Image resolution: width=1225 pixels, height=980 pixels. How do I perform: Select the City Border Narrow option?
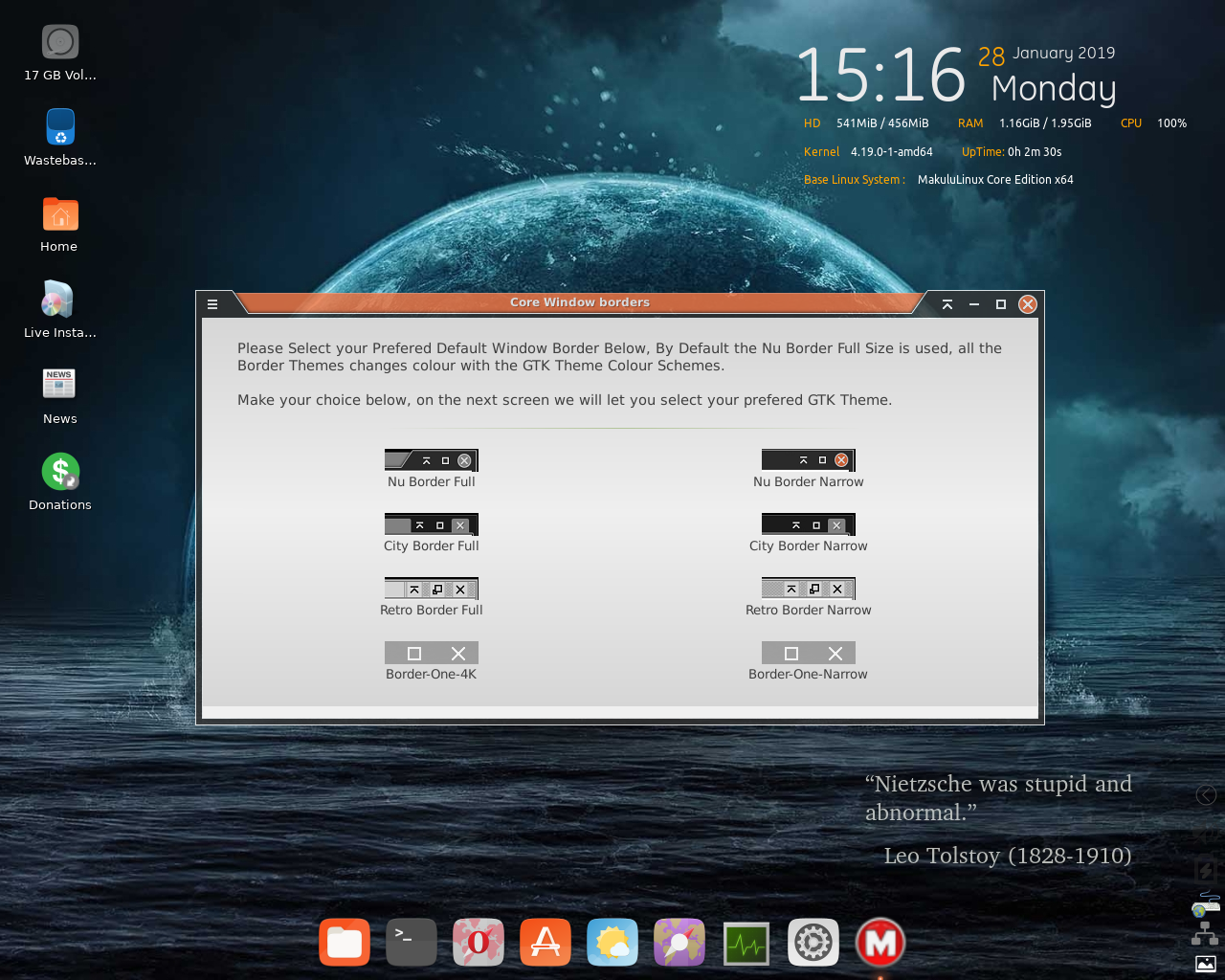point(808,533)
